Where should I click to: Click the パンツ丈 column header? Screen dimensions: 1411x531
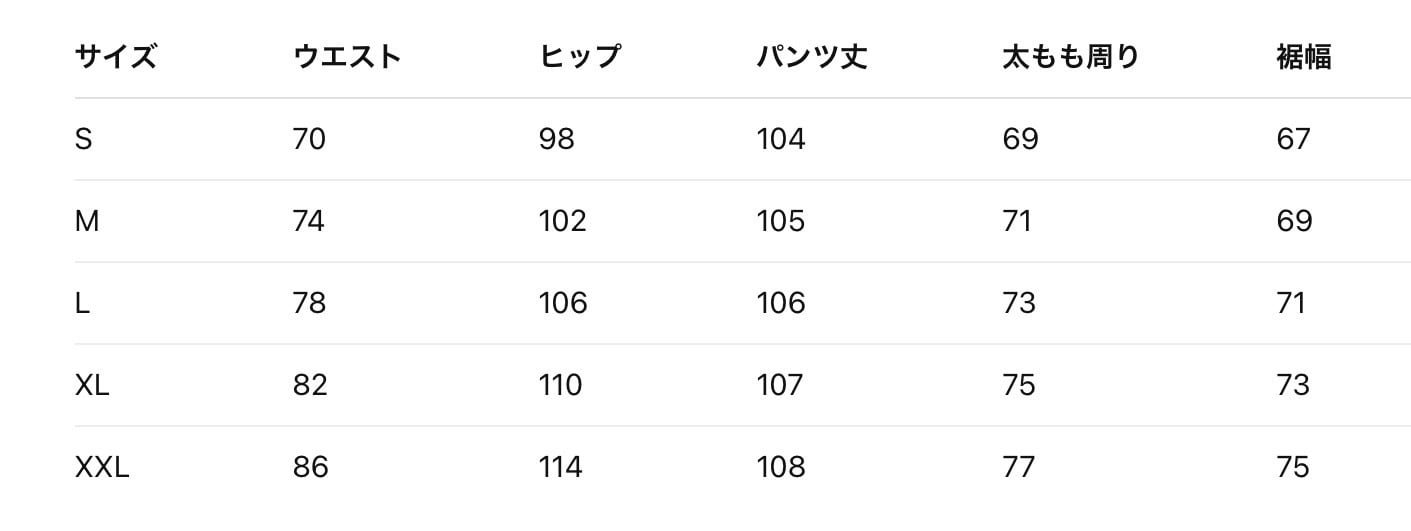[x=811, y=57]
